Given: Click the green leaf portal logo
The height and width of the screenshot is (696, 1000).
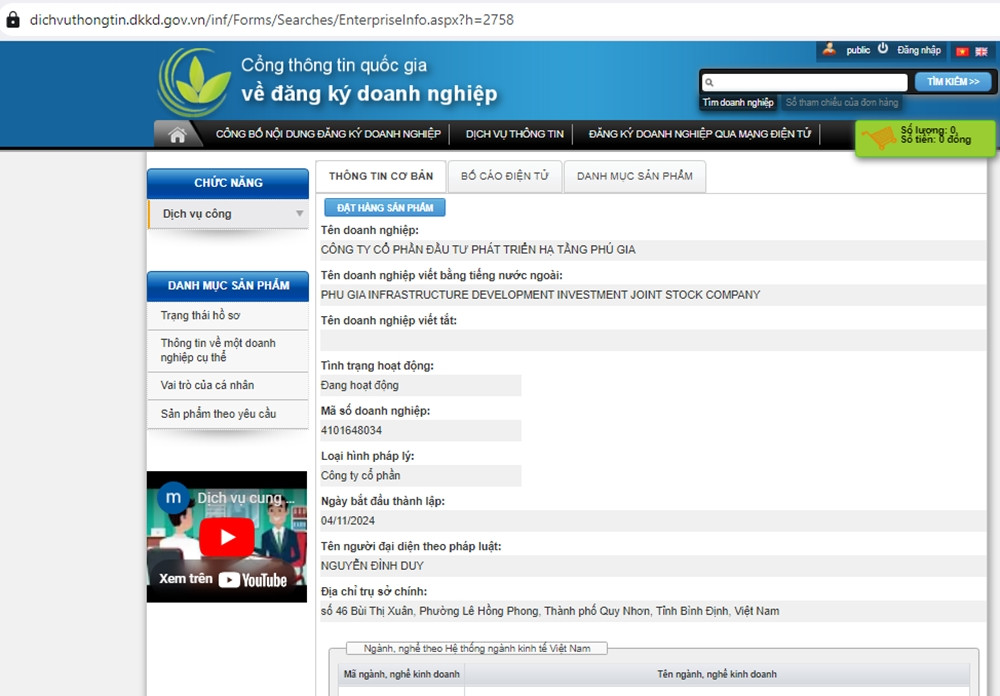Looking at the screenshot, I should click(193, 82).
